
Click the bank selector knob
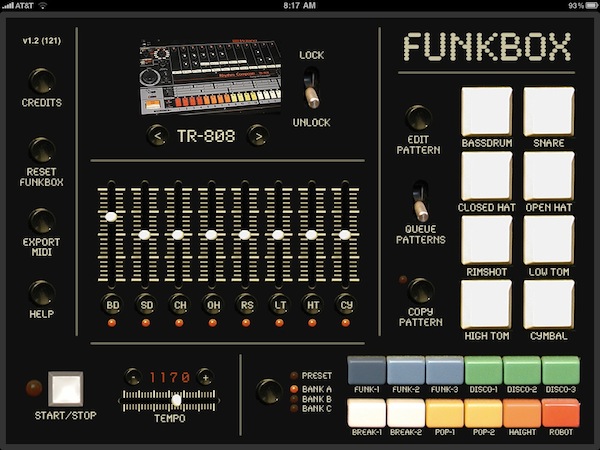click(269, 391)
